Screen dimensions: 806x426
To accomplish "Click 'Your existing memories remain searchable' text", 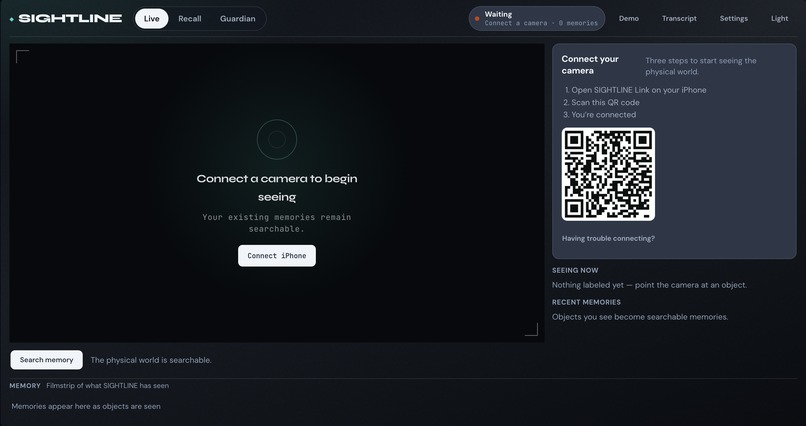I will tap(277, 223).
